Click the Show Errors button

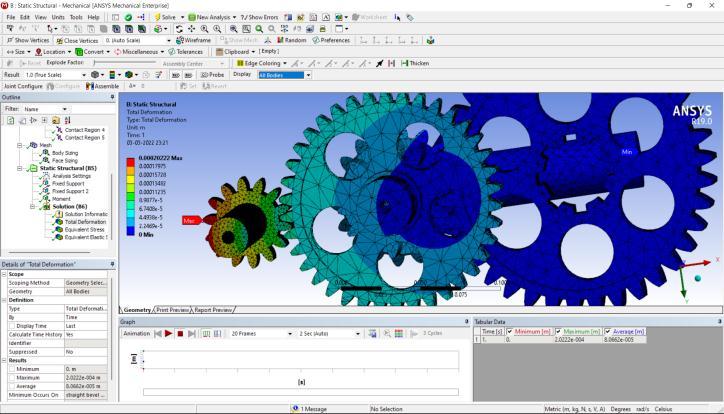(x=259, y=17)
